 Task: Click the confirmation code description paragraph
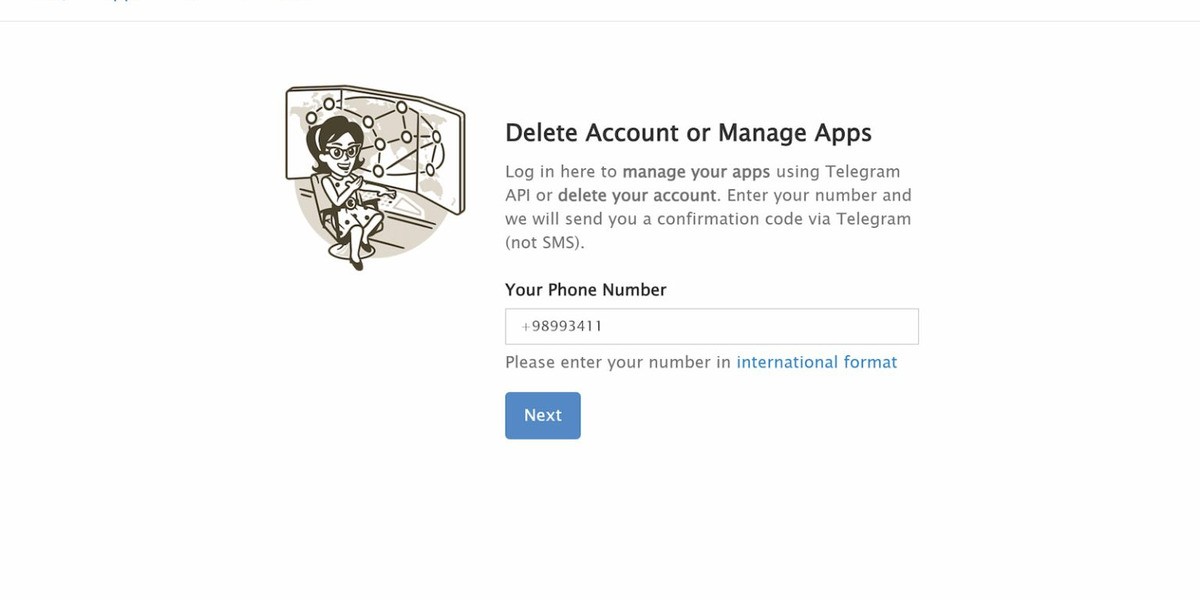(x=708, y=207)
